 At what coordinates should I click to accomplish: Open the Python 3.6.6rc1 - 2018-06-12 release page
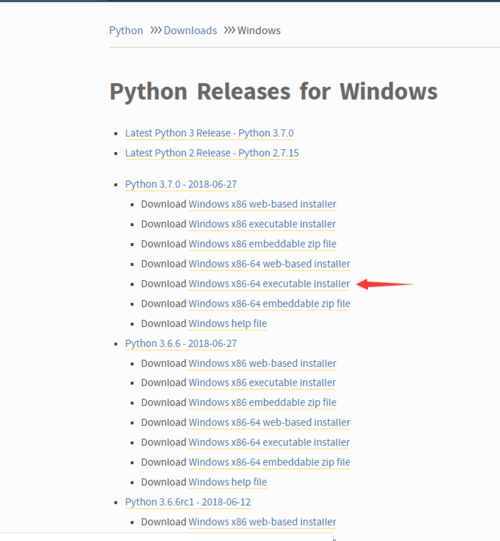coord(188,502)
